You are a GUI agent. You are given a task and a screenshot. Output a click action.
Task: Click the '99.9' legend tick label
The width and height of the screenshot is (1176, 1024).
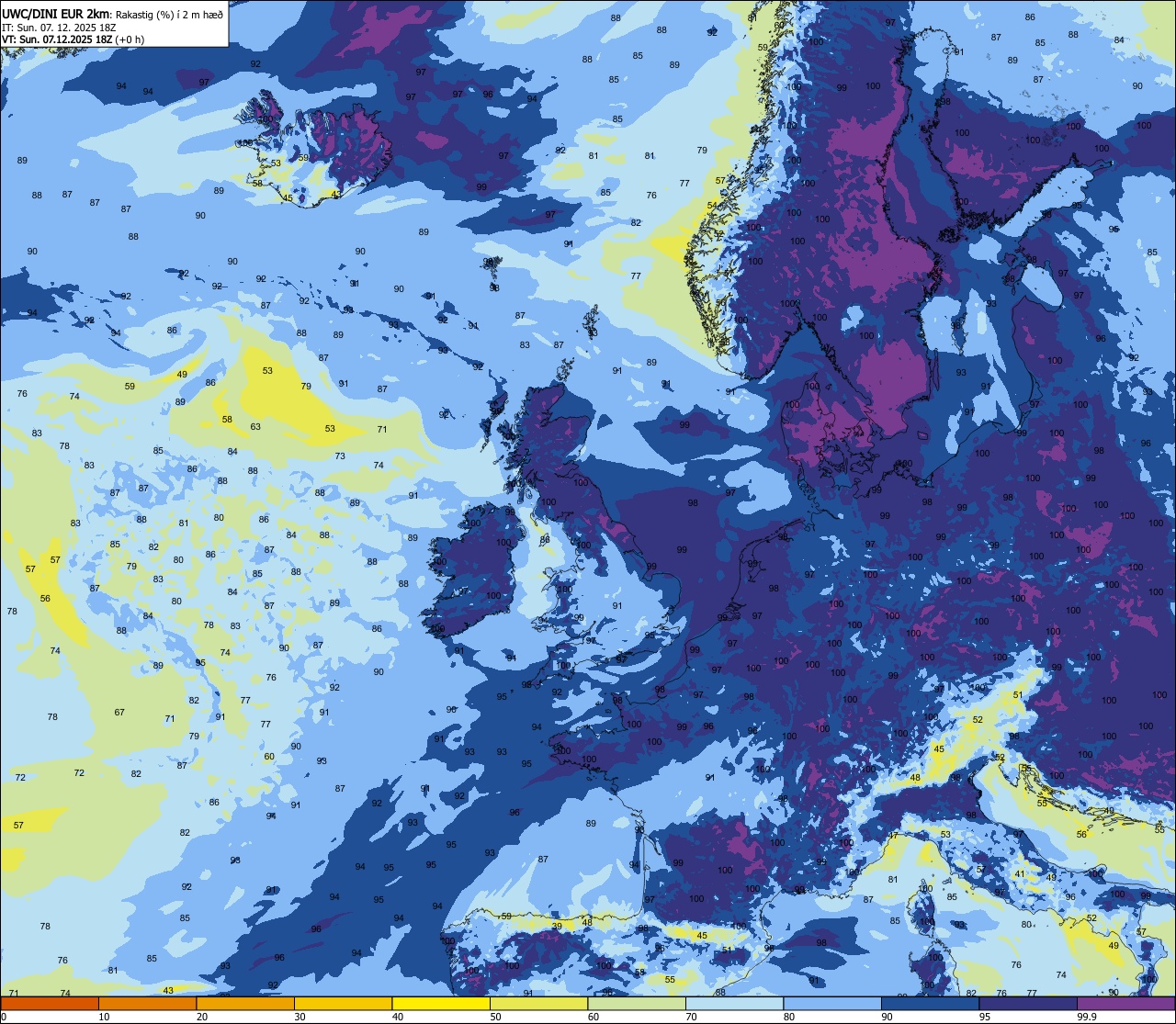[x=1086, y=1017]
